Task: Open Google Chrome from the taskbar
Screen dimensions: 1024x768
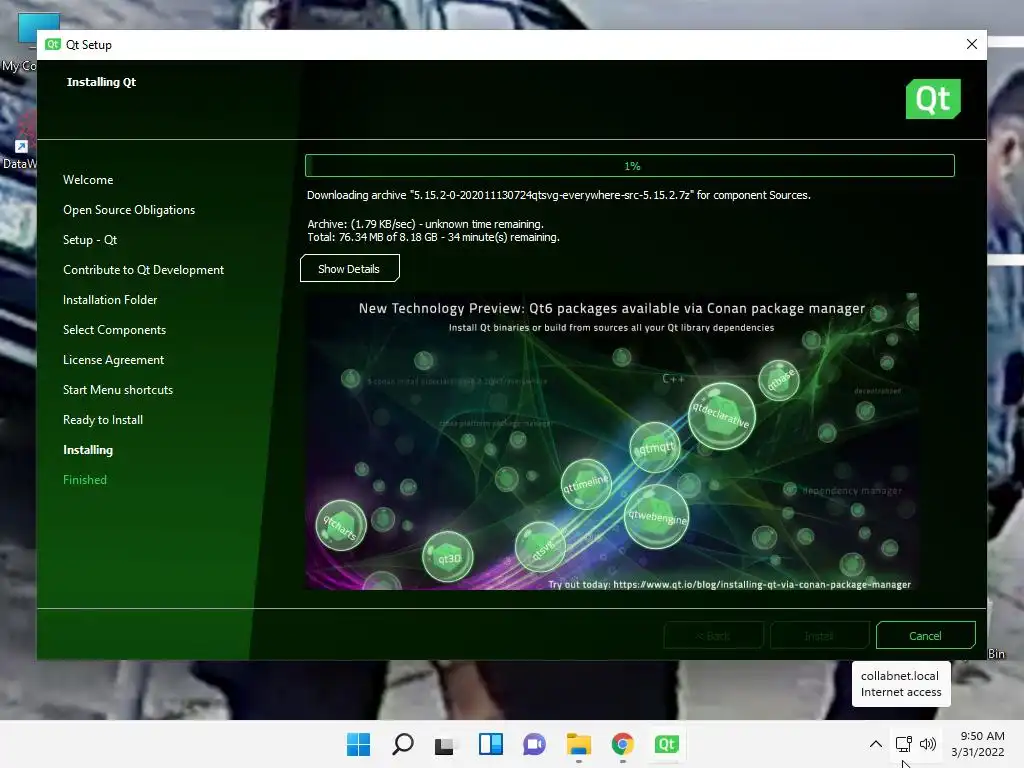Action: tap(622, 744)
